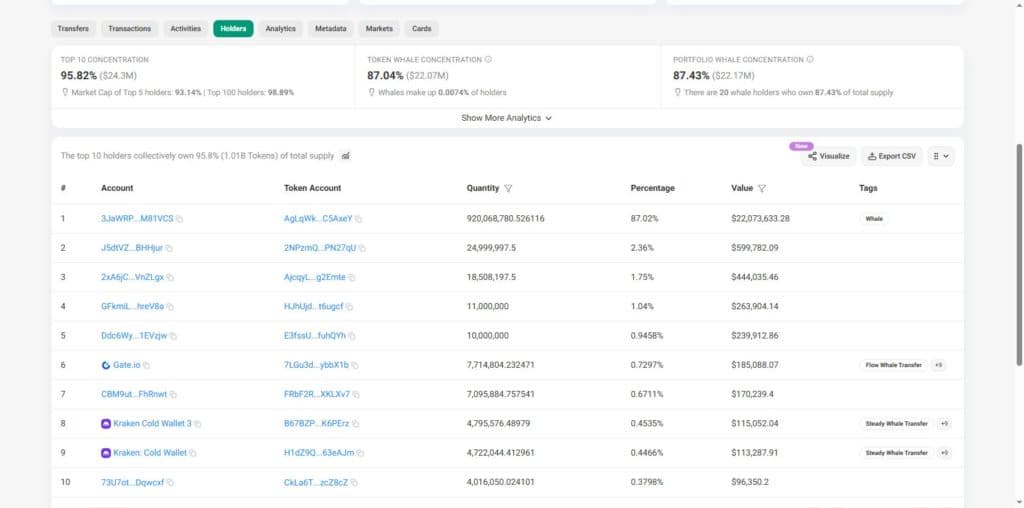Click Steady Whale Transfer tag on row 9

[896, 452]
